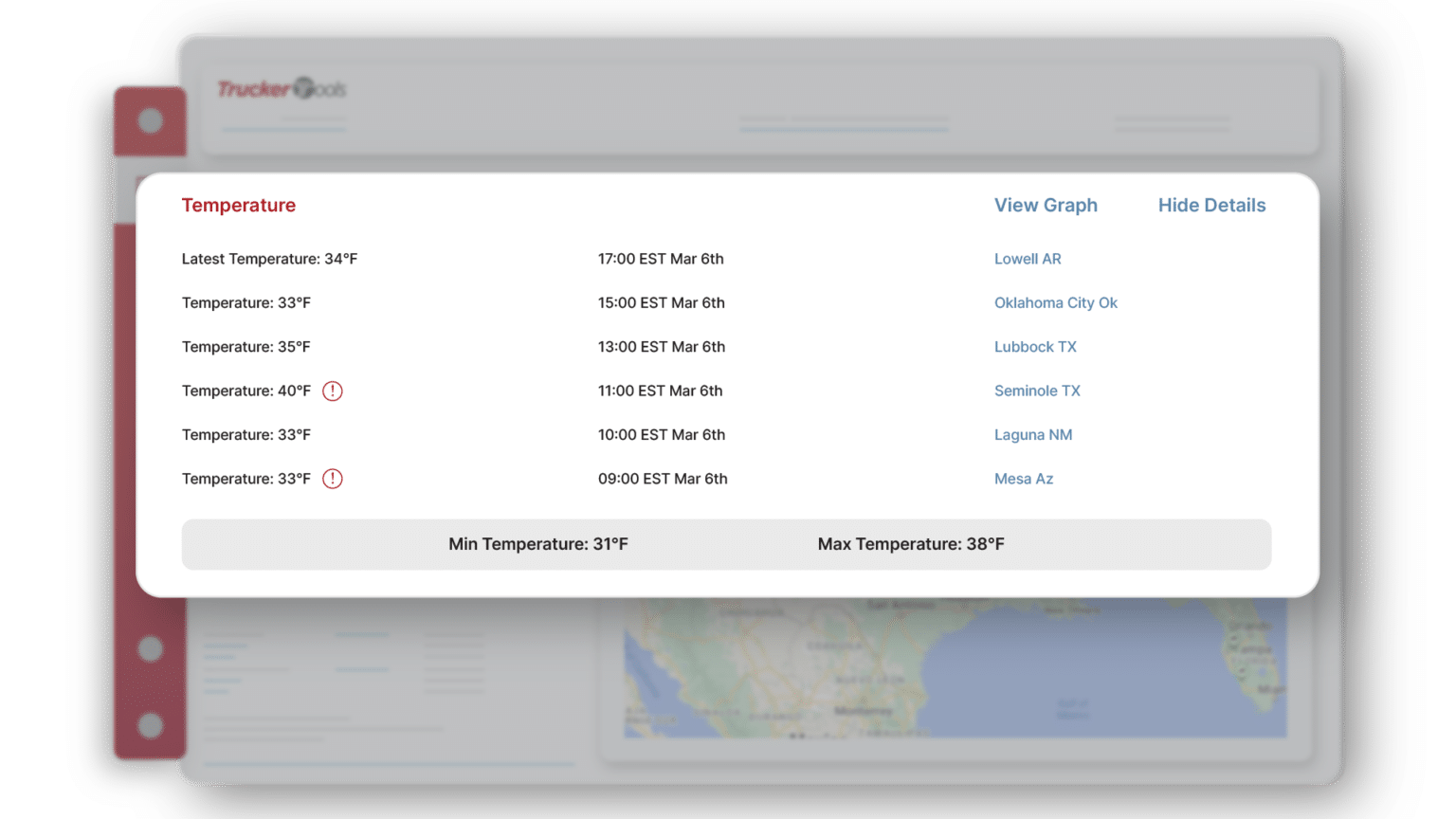Click the Trucker Tools logo
1456x819 pixels.
[282, 90]
